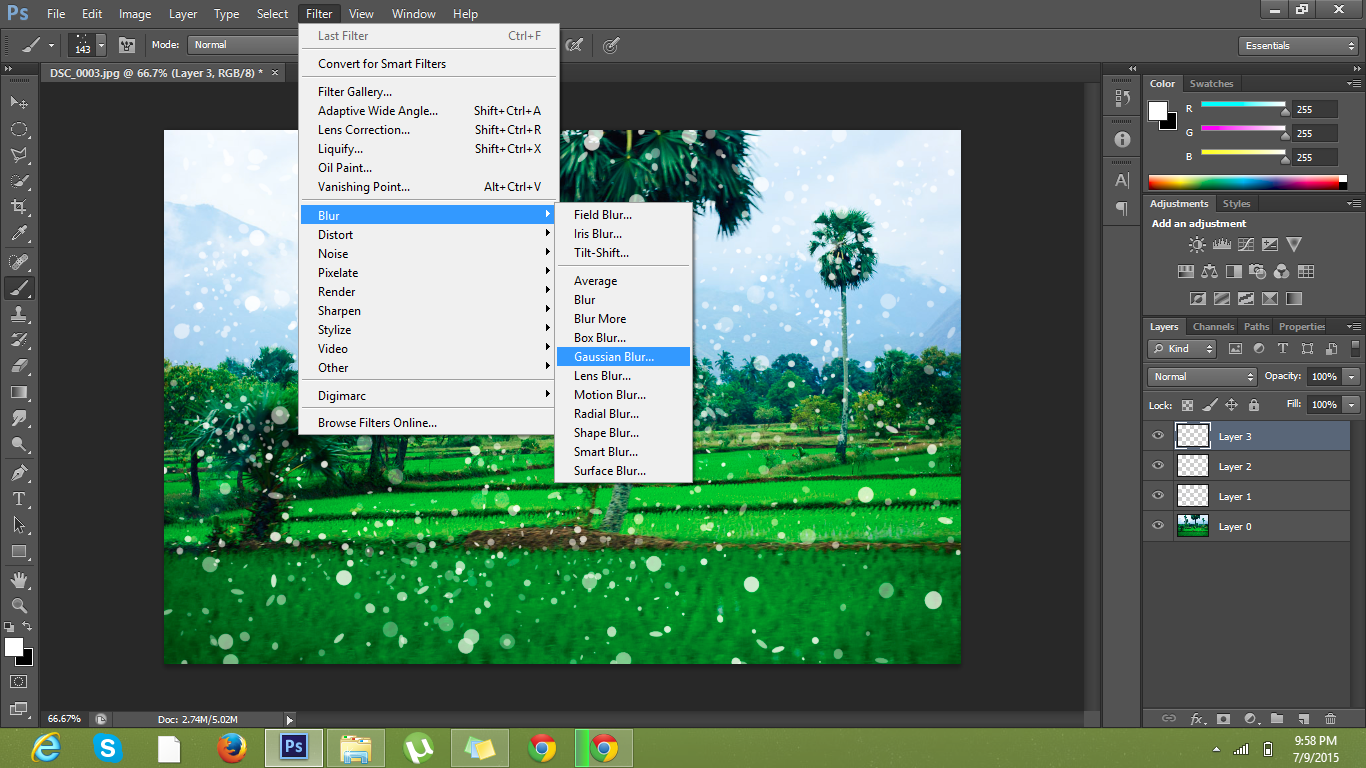
Task: Switch to the Swatches tab
Action: click(x=1211, y=84)
